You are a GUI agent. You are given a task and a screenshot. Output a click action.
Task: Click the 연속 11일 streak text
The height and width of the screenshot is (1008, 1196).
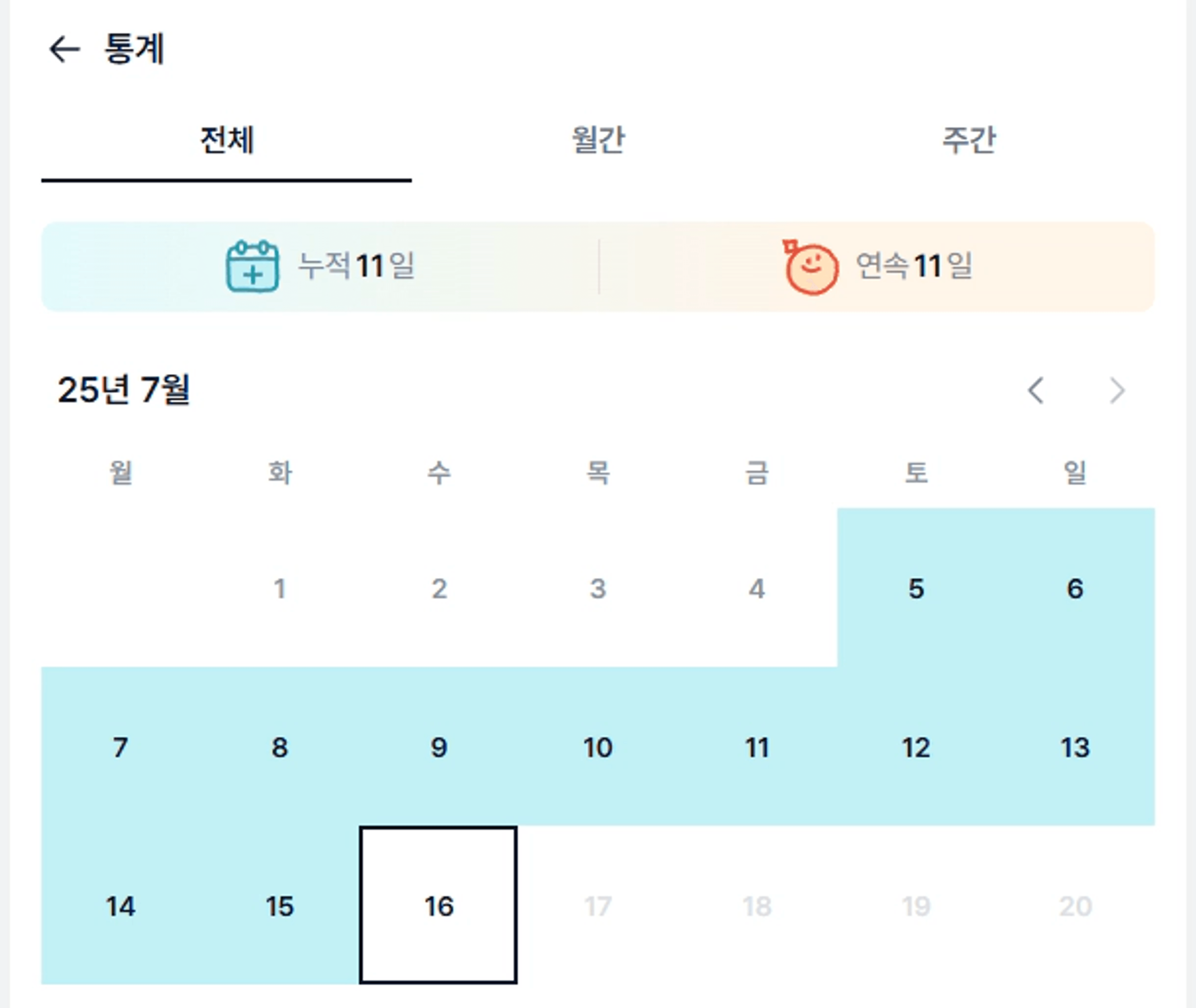click(x=914, y=266)
